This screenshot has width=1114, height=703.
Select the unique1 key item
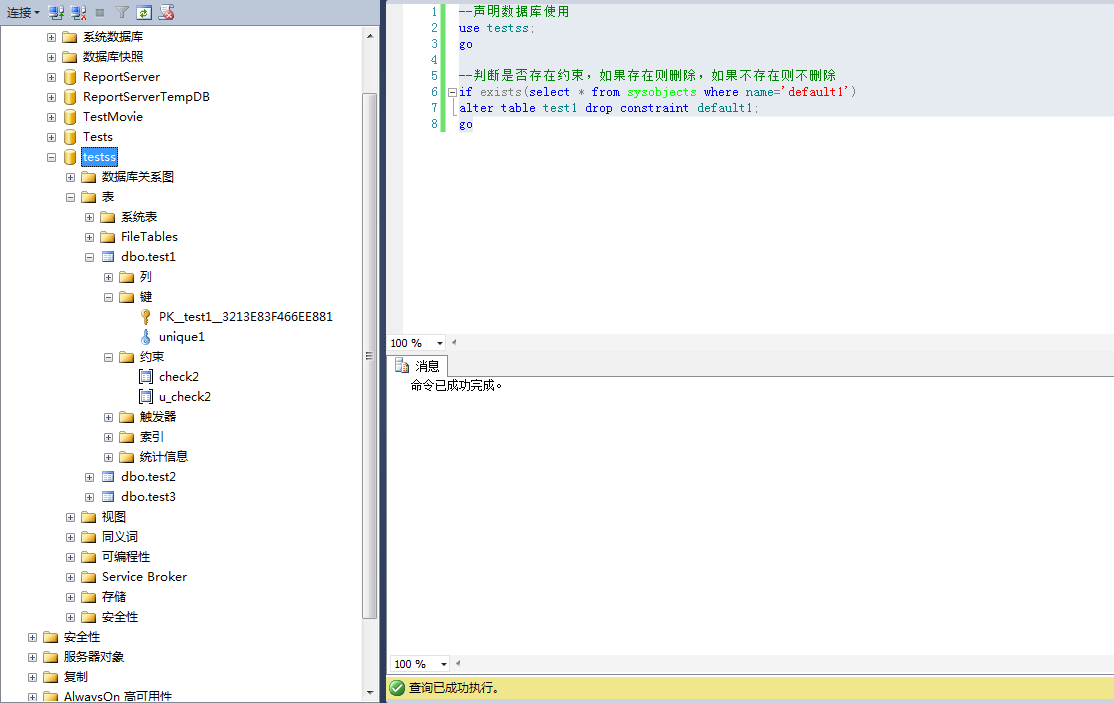[182, 337]
